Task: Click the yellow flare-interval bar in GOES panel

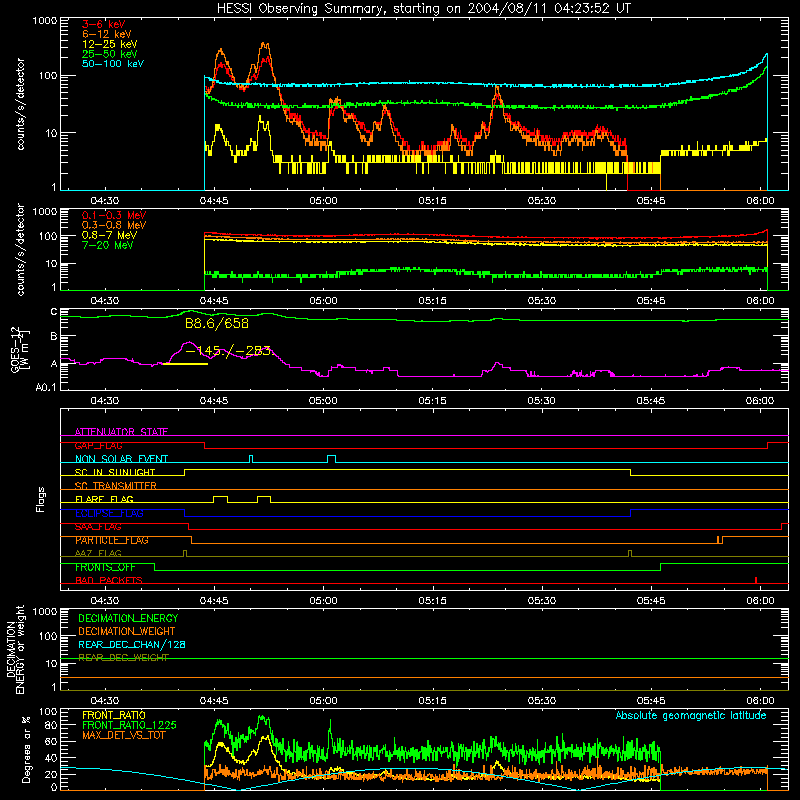Action: [185, 364]
